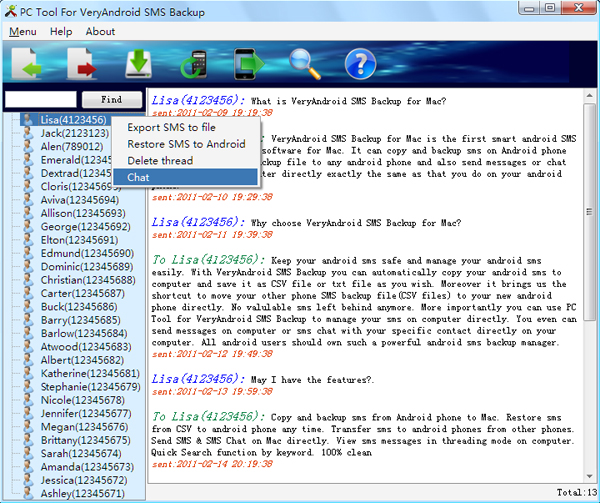Open help via blue question mark icon
This screenshot has width=600, height=503.
[360, 64]
